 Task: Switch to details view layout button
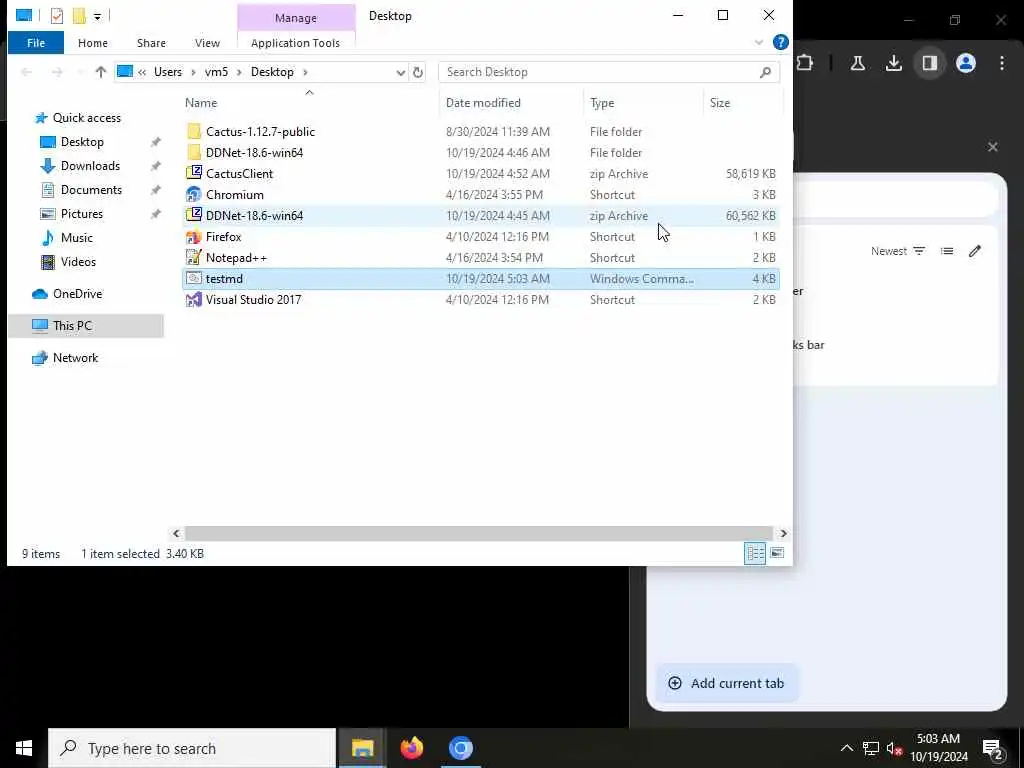click(755, 554)
